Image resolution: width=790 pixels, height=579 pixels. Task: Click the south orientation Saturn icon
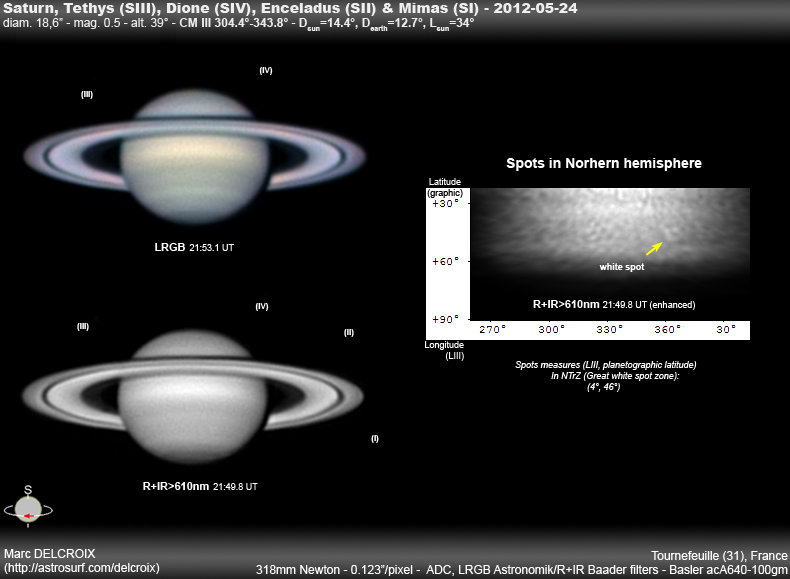[28, 507]
